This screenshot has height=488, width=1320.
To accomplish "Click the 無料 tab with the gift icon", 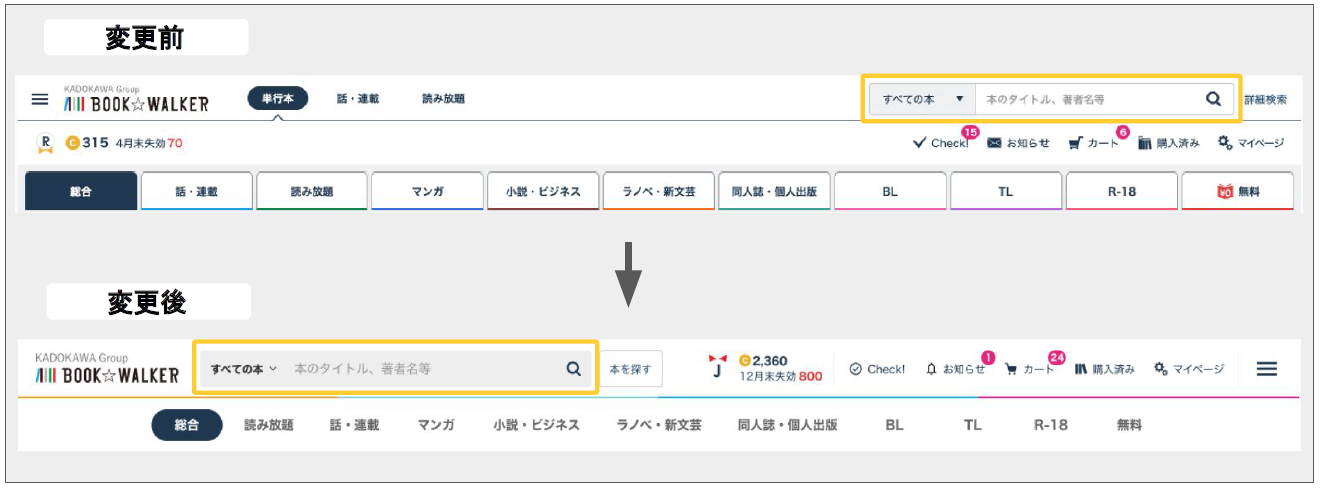I will pyautogui.click(x=1238, y=191).
